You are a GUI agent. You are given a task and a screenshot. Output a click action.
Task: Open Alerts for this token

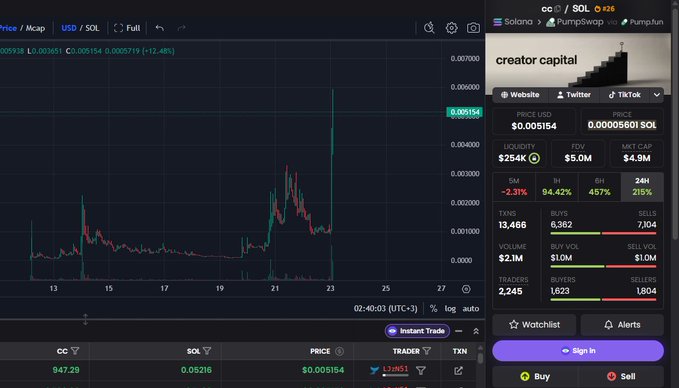coord(622,325)
